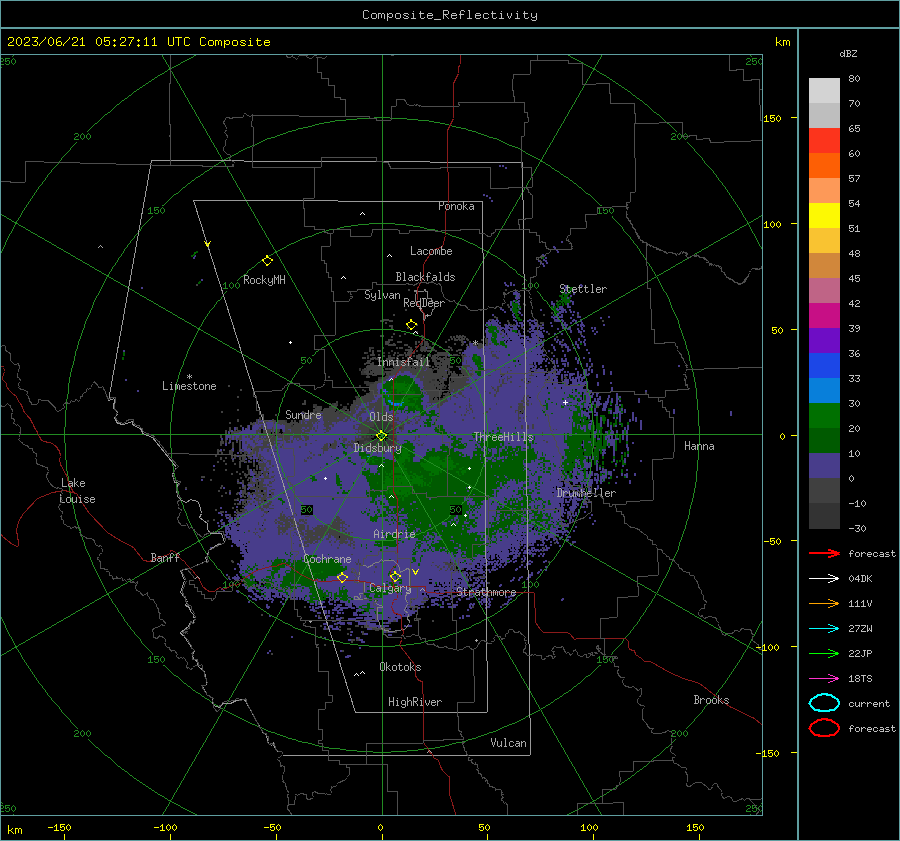Click the Brooks label
900x841 pixels.
tap(711, 700)
